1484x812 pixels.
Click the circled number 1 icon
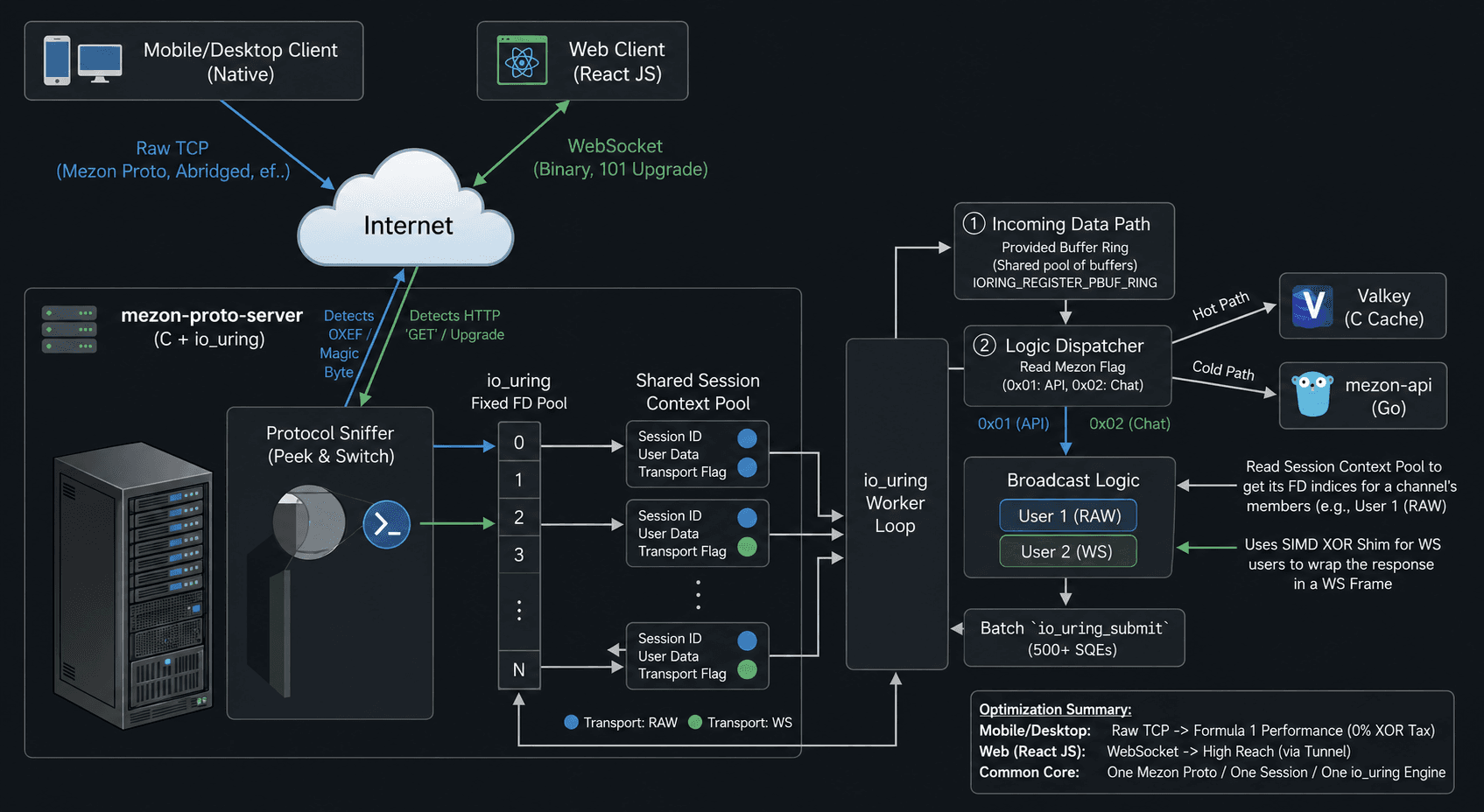974,223
